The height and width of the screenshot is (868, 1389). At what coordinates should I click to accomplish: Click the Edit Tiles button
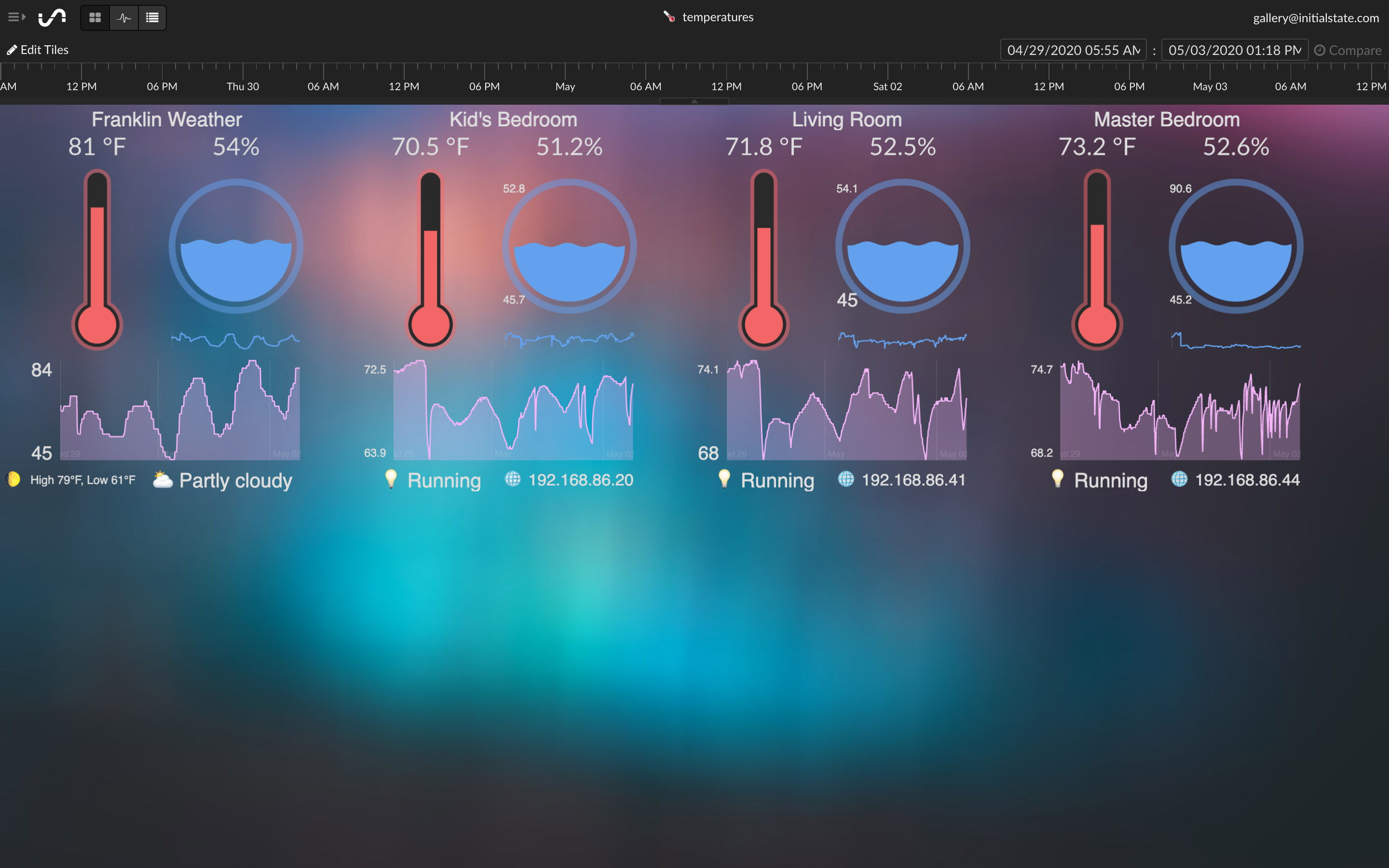point(39,49)
